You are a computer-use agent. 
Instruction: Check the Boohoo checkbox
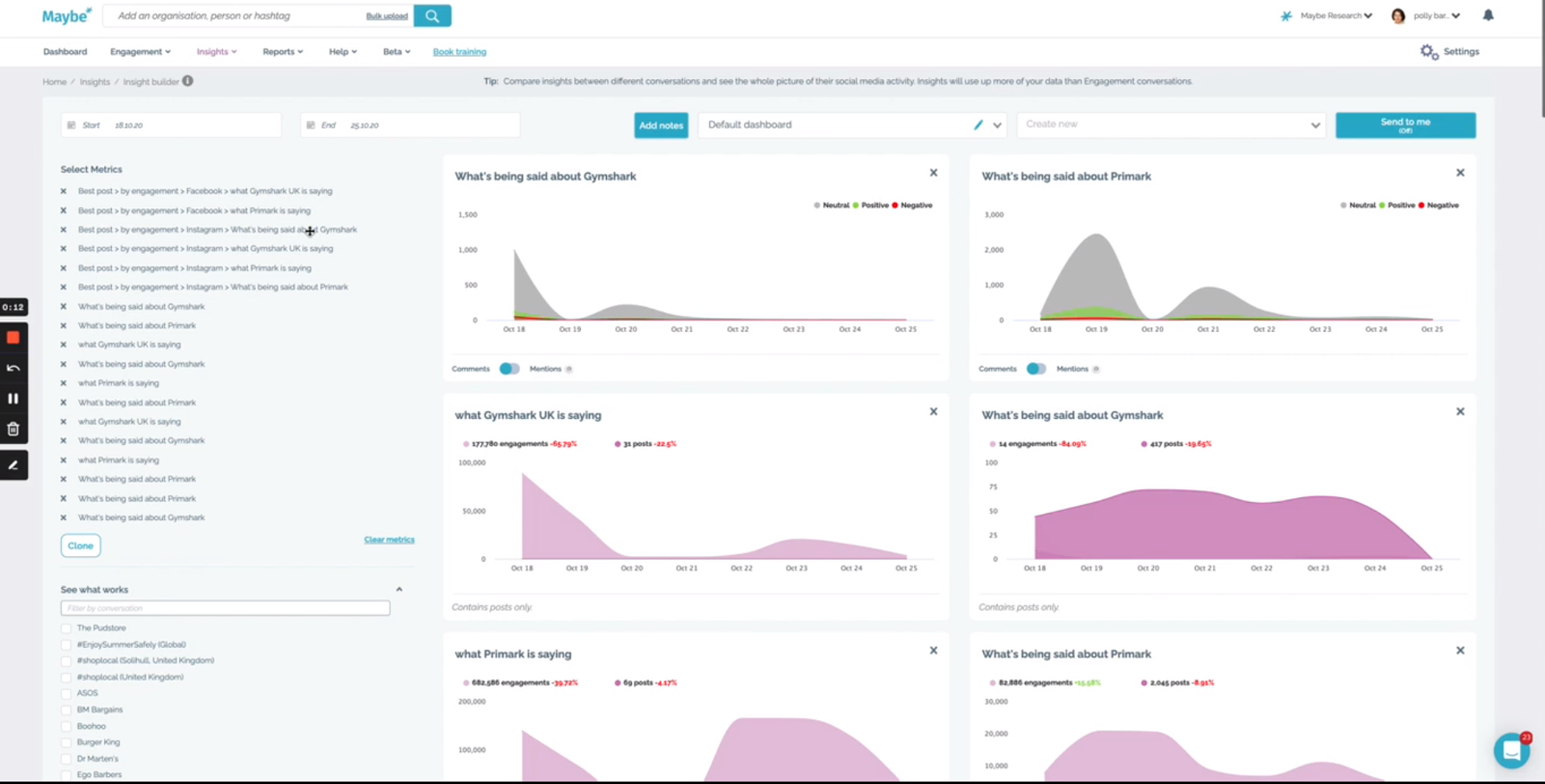66,726
